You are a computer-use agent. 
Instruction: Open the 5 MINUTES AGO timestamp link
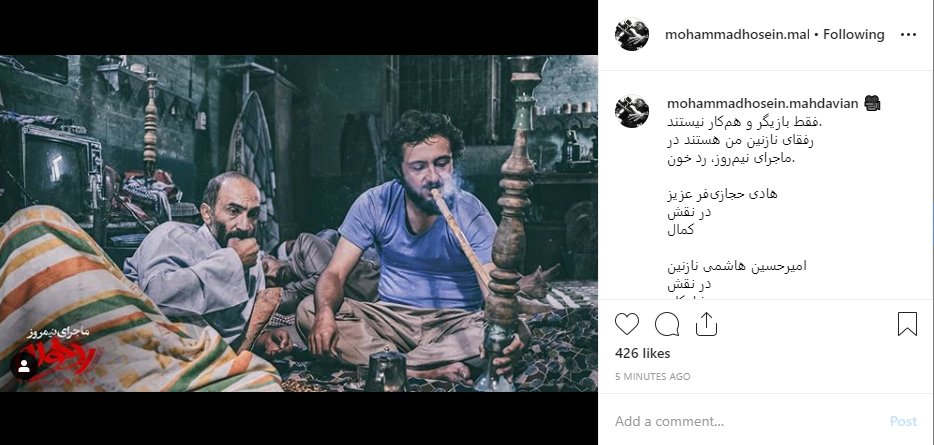652,376
